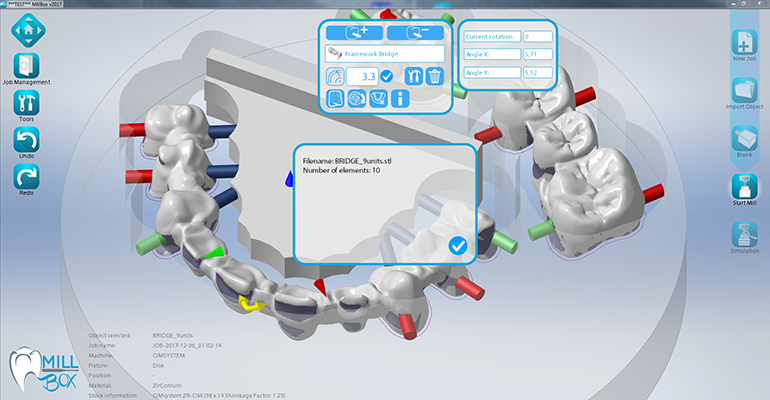Launch Start Mill
The image size is (770, 400).
coord(744,187)
